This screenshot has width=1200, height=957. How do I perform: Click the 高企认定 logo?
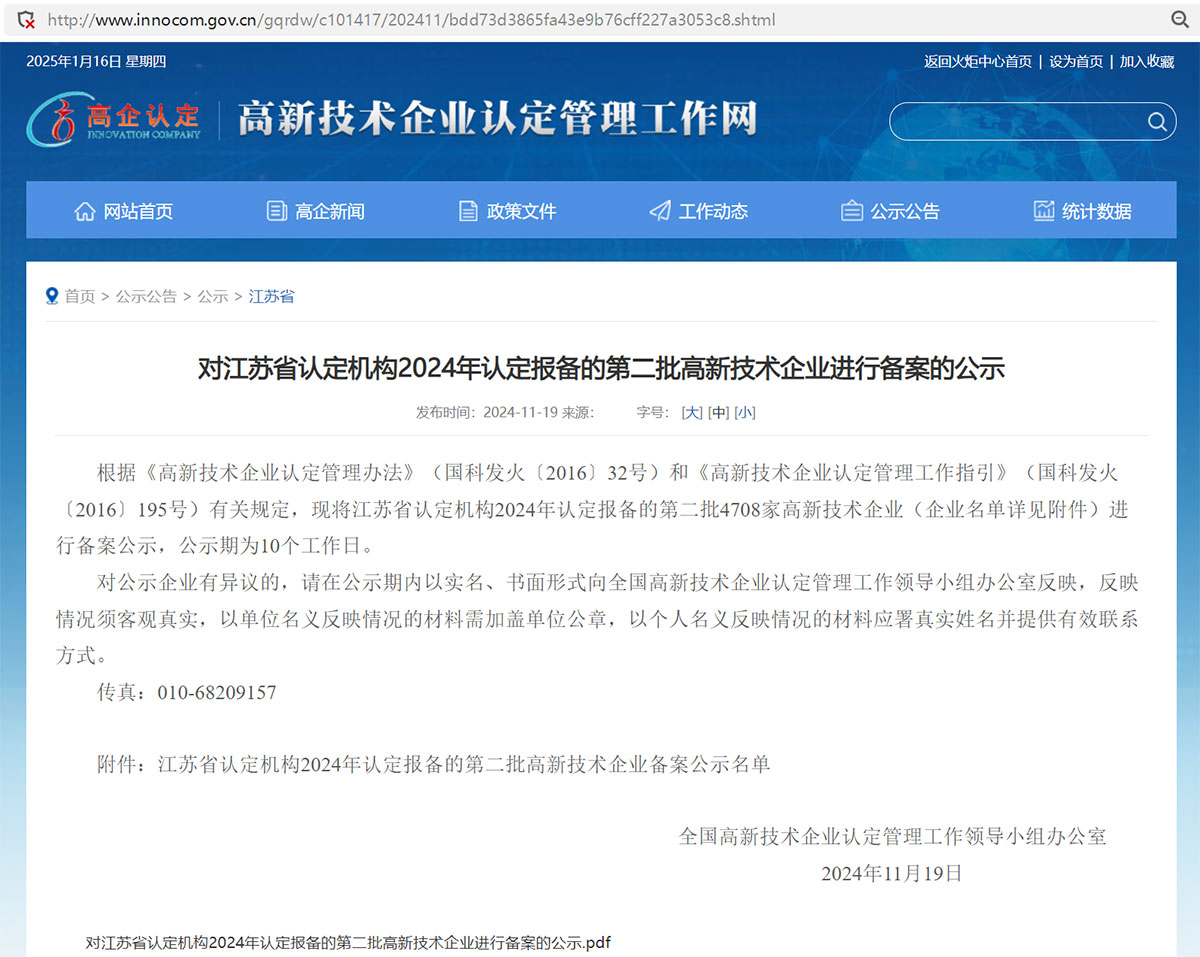coord(114,120)
